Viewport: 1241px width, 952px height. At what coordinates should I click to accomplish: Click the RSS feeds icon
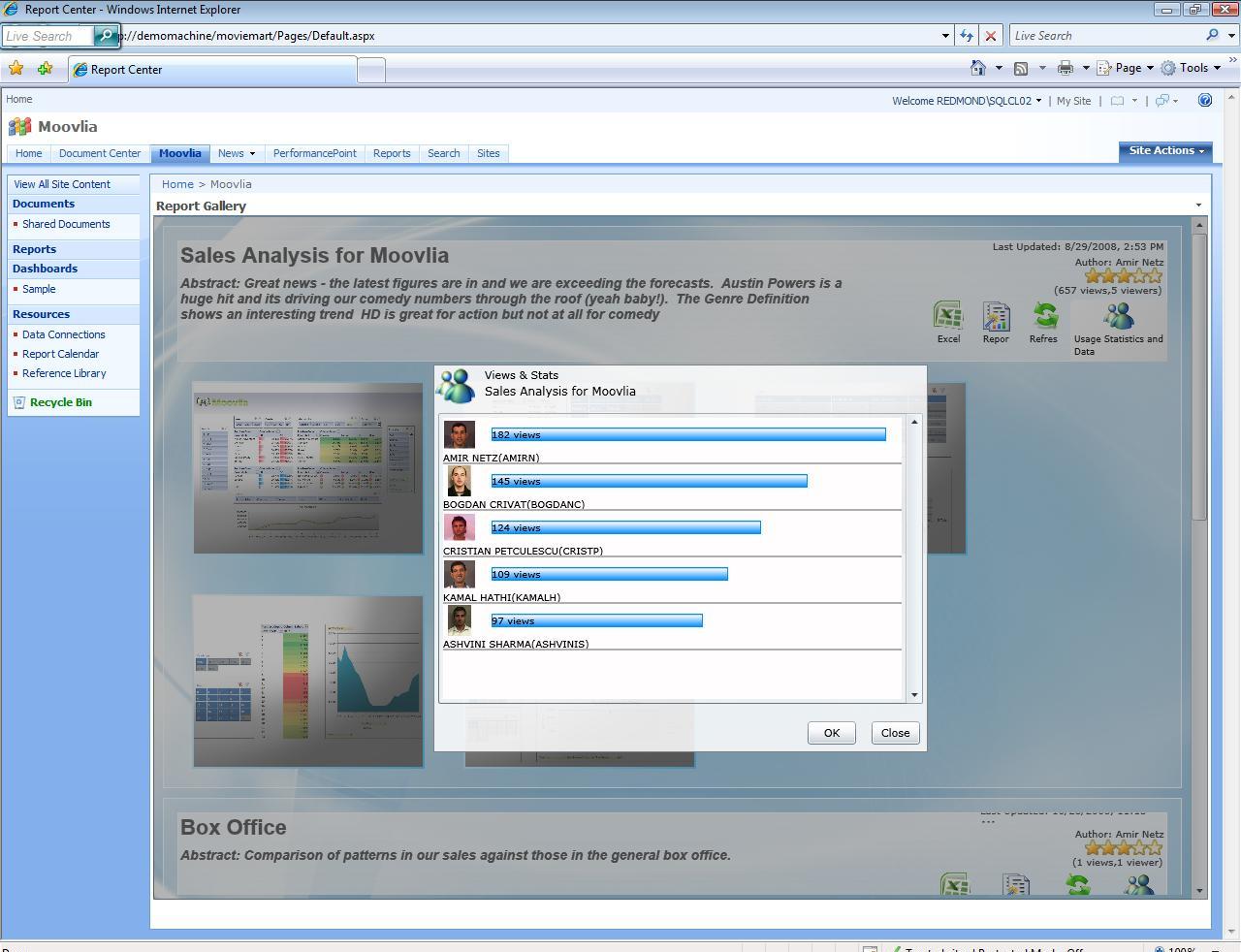point(1021,68)
